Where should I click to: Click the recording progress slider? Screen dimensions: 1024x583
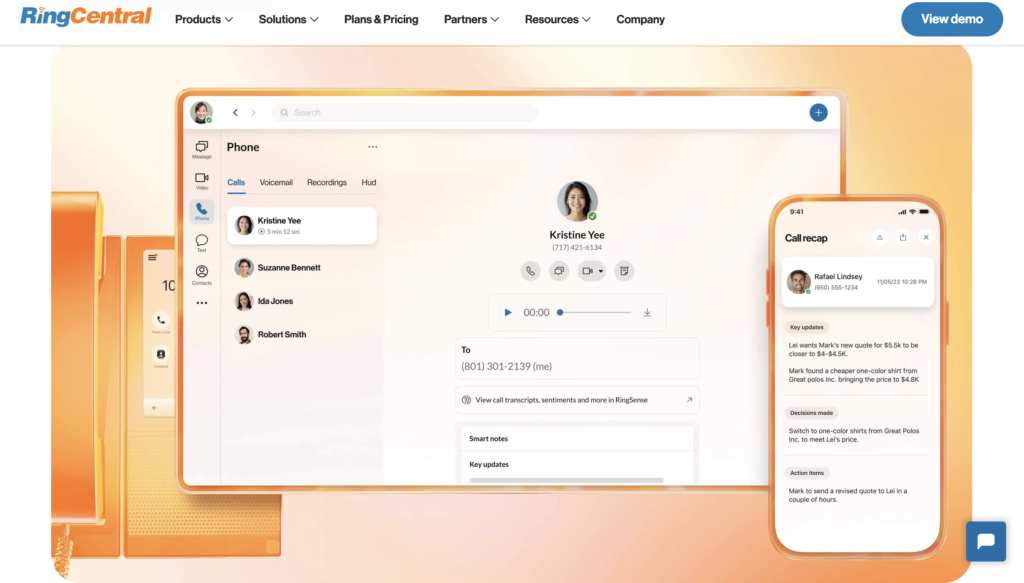pos(595,313)
